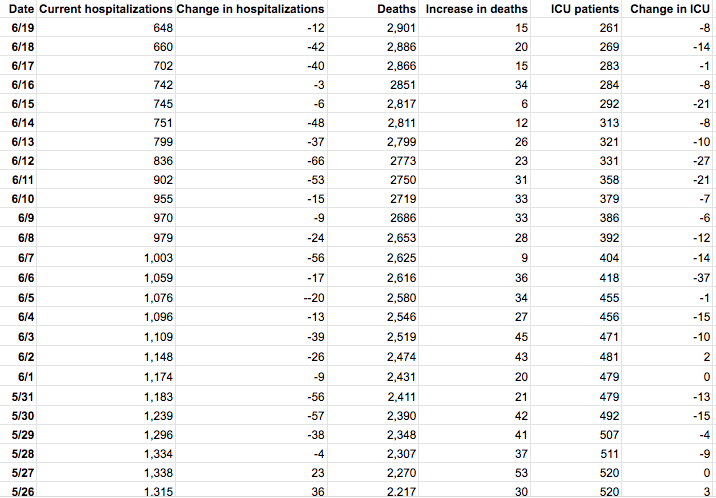Click the Change in hospitalizations header
716x498 pixels.
(x=250, y=9)
